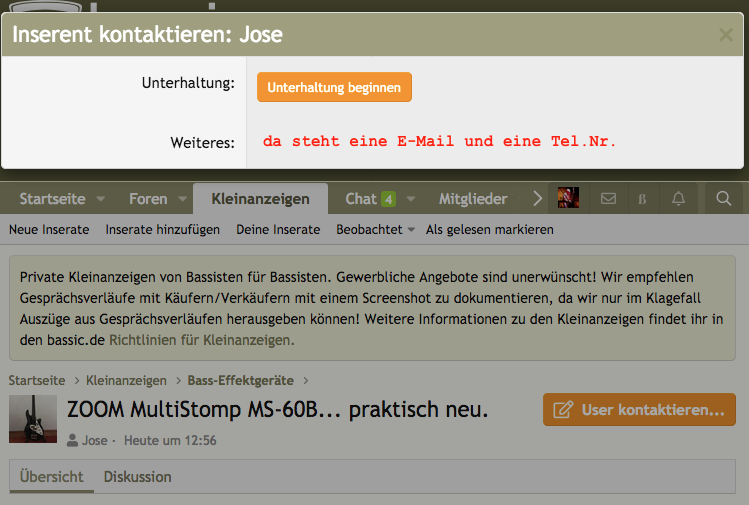Switch to the Diskussion tab
The height and width of the screenshot is (505, 749).
(138, 476)
